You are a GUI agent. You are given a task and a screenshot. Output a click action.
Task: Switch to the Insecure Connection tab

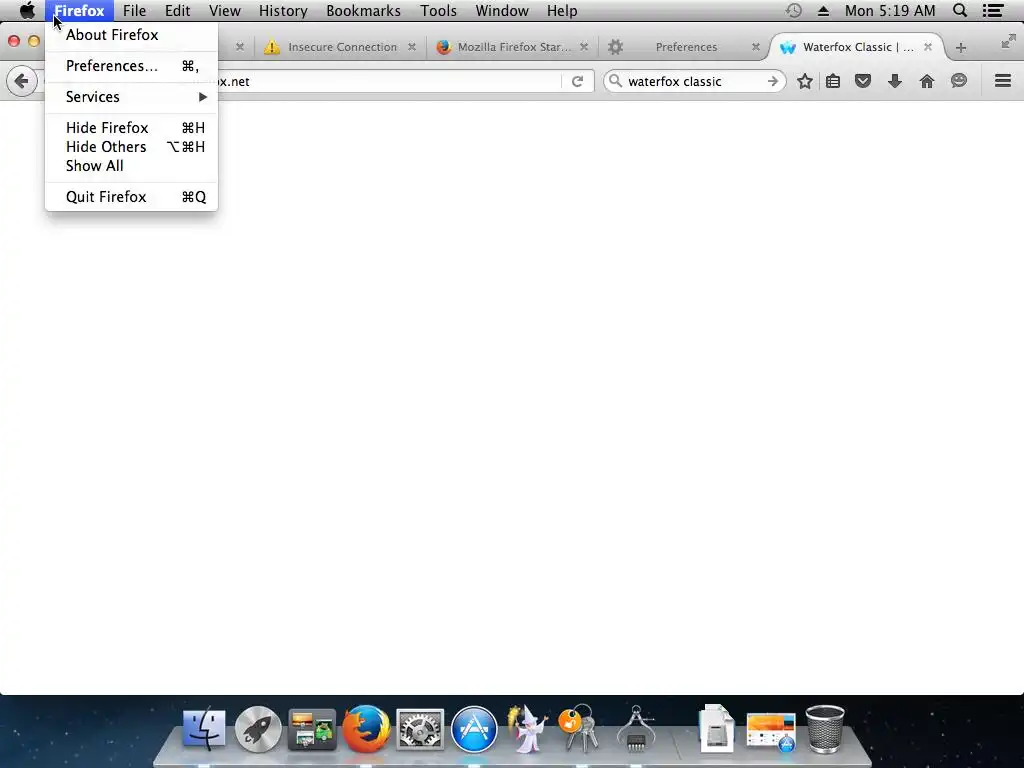click(342, 47)
